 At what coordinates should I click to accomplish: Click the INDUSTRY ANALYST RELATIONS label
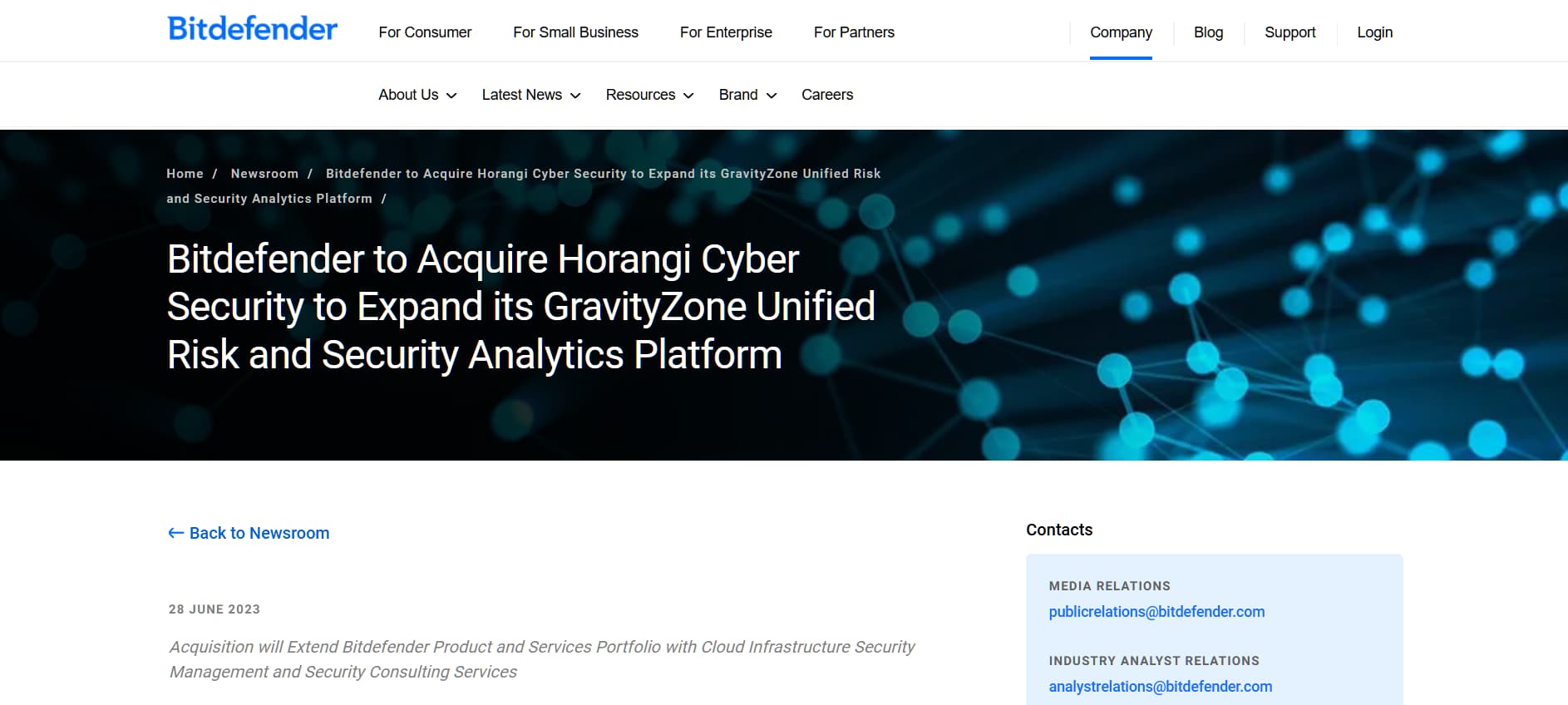coord(1154,661)
